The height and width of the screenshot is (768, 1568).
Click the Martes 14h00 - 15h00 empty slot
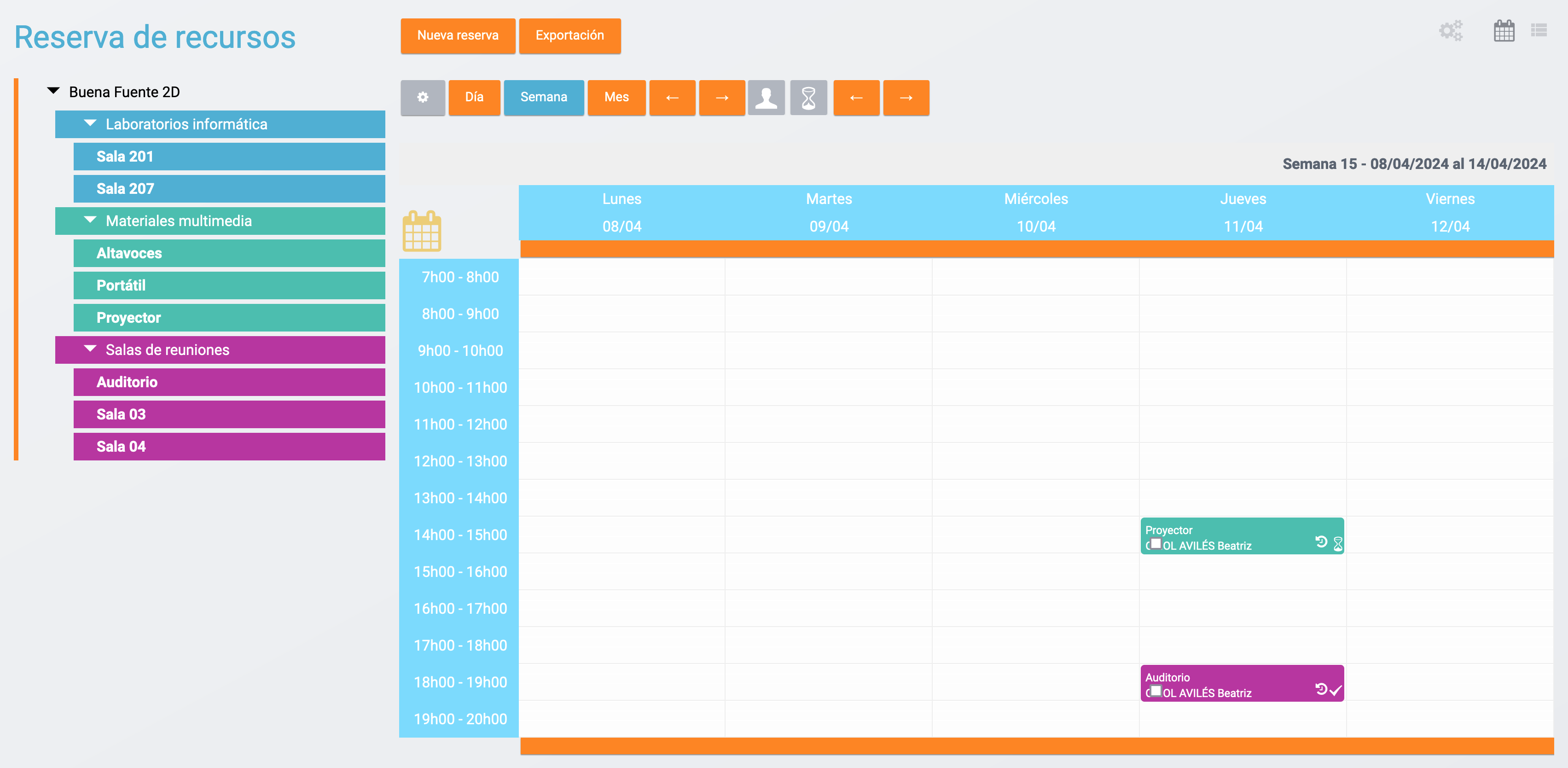829,535
